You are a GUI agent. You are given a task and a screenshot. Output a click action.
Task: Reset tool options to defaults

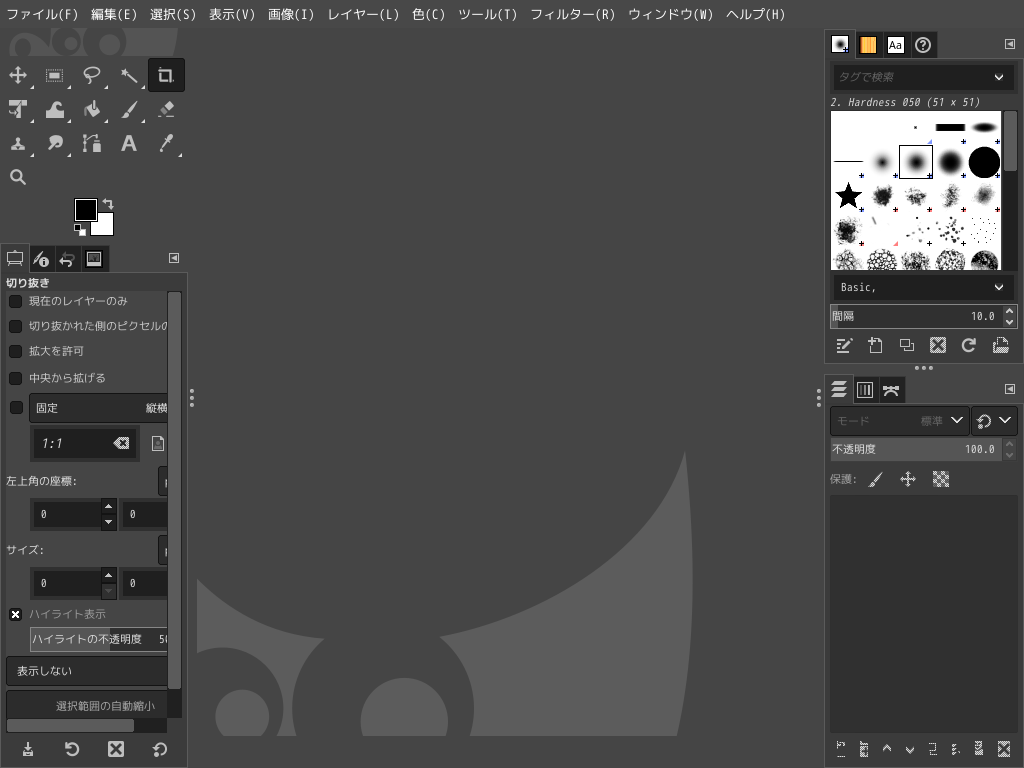tap(159, 749)
